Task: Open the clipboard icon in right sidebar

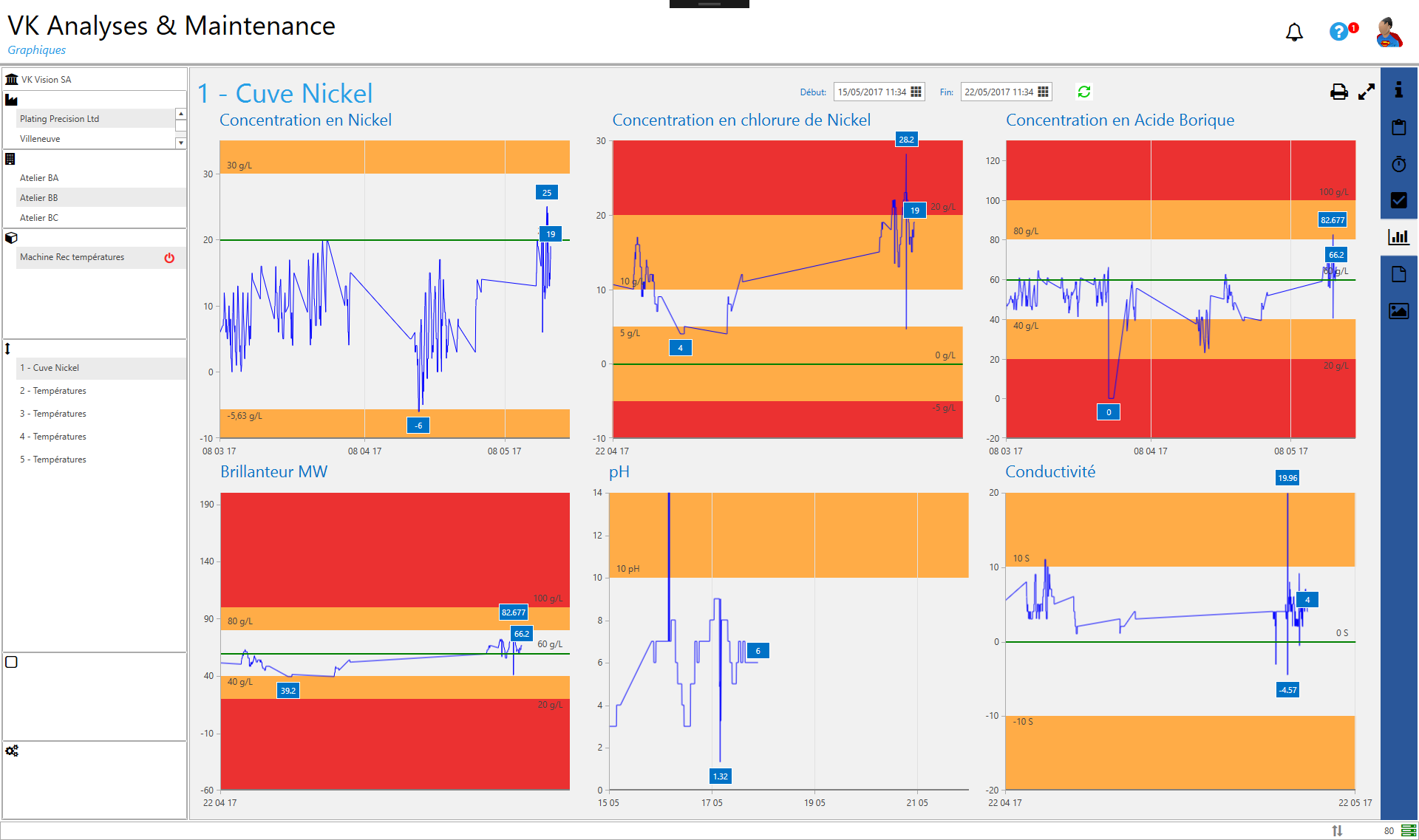Action: (1398, 127)
